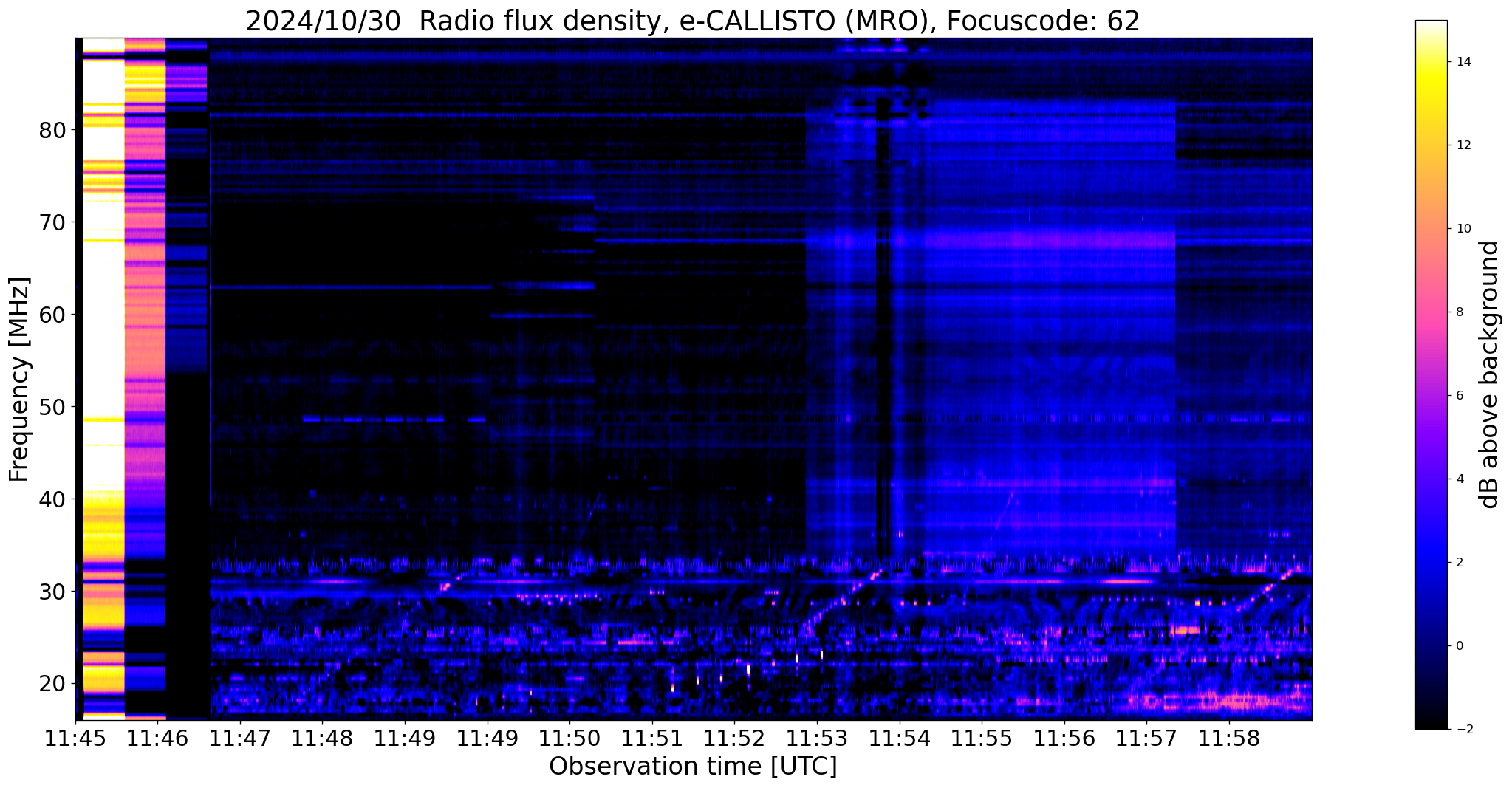Click the plot title mentioning e-CALLISTO (MRO)
The height and width of the screenshot is (788, 1512).
pyautogui.click(x=693, y=21)
